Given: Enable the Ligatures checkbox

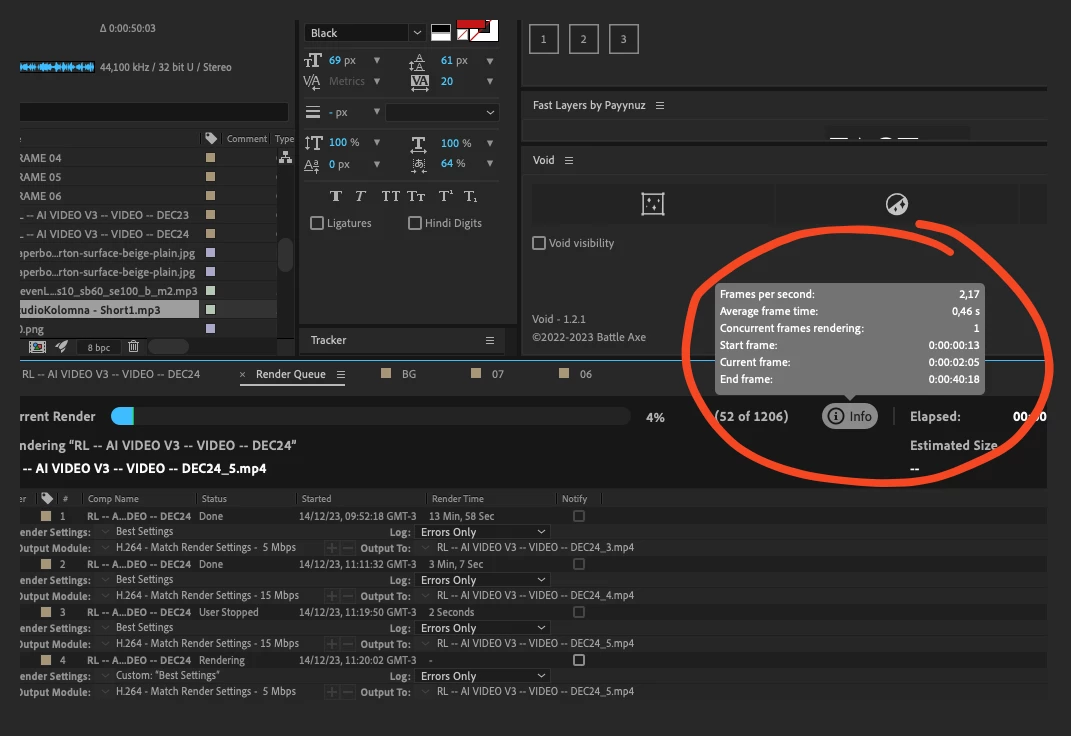Looking at the screenshot, I should tap(317, 223).
